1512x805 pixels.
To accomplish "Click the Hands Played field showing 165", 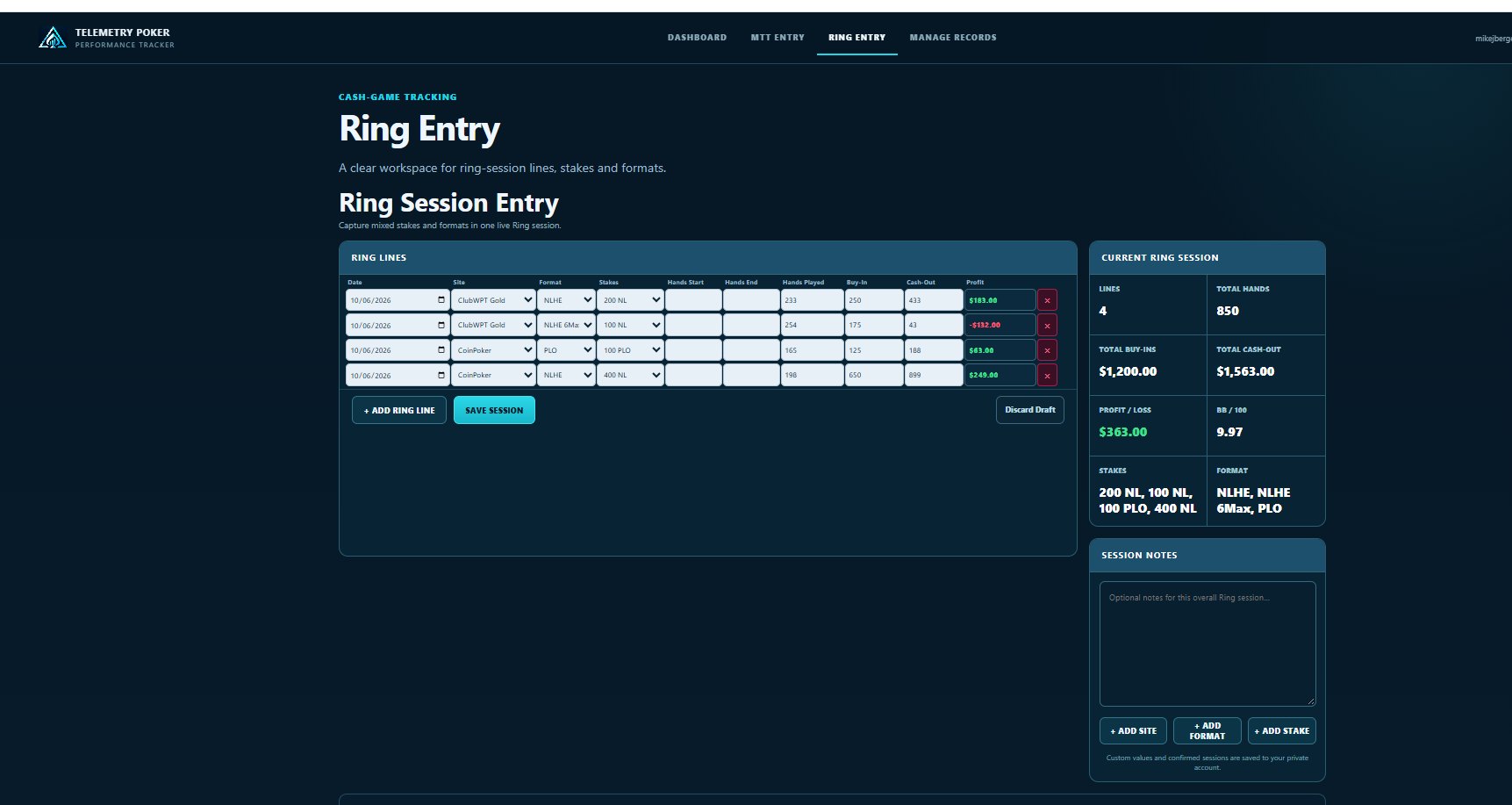I will pos(812,350).
